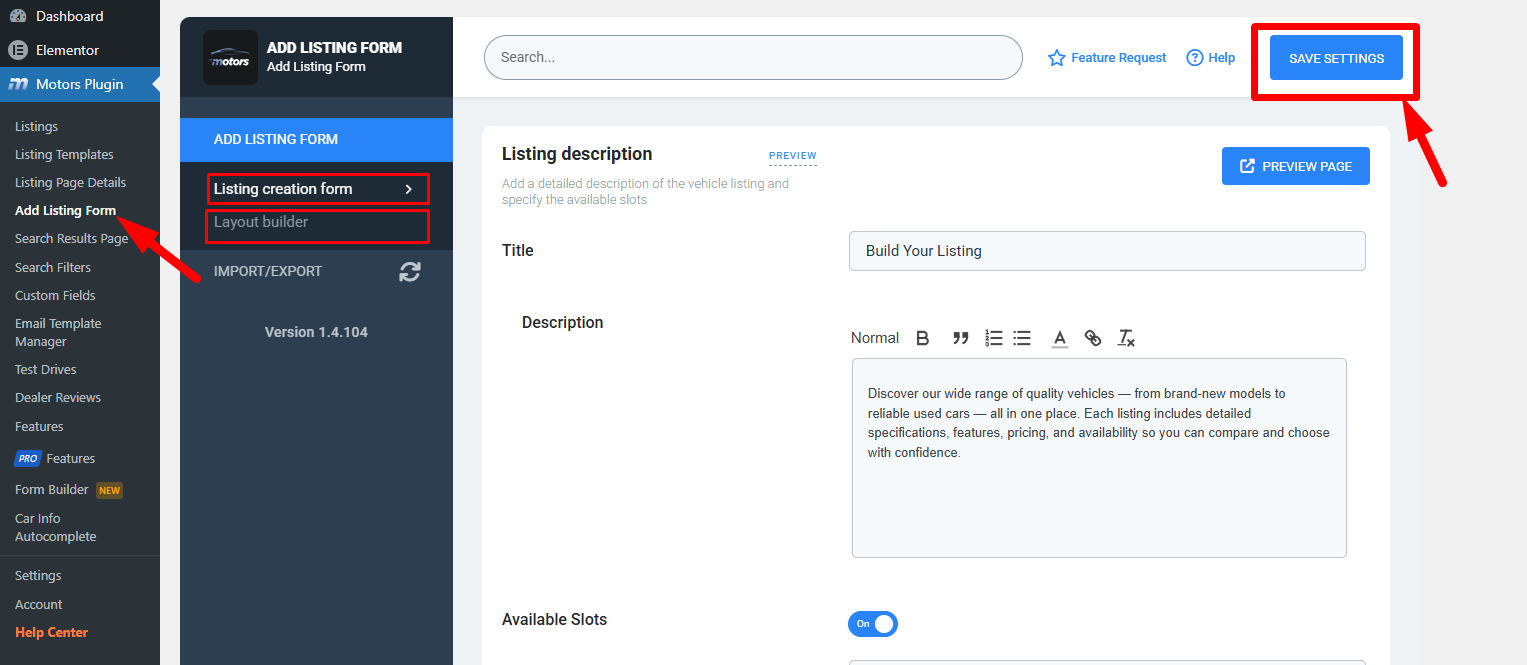Open the Normal text style dropdown
Screen dimensions: 1527x665
pos(874,338)
